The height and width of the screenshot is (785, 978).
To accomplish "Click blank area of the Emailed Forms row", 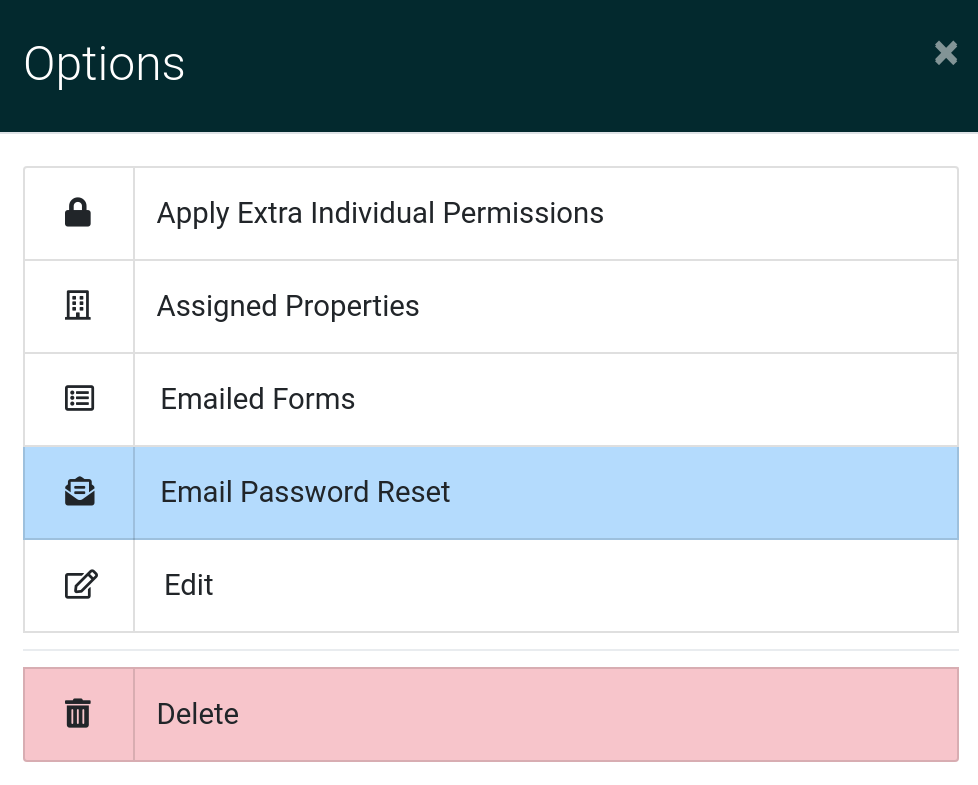I will click(656, 400).
